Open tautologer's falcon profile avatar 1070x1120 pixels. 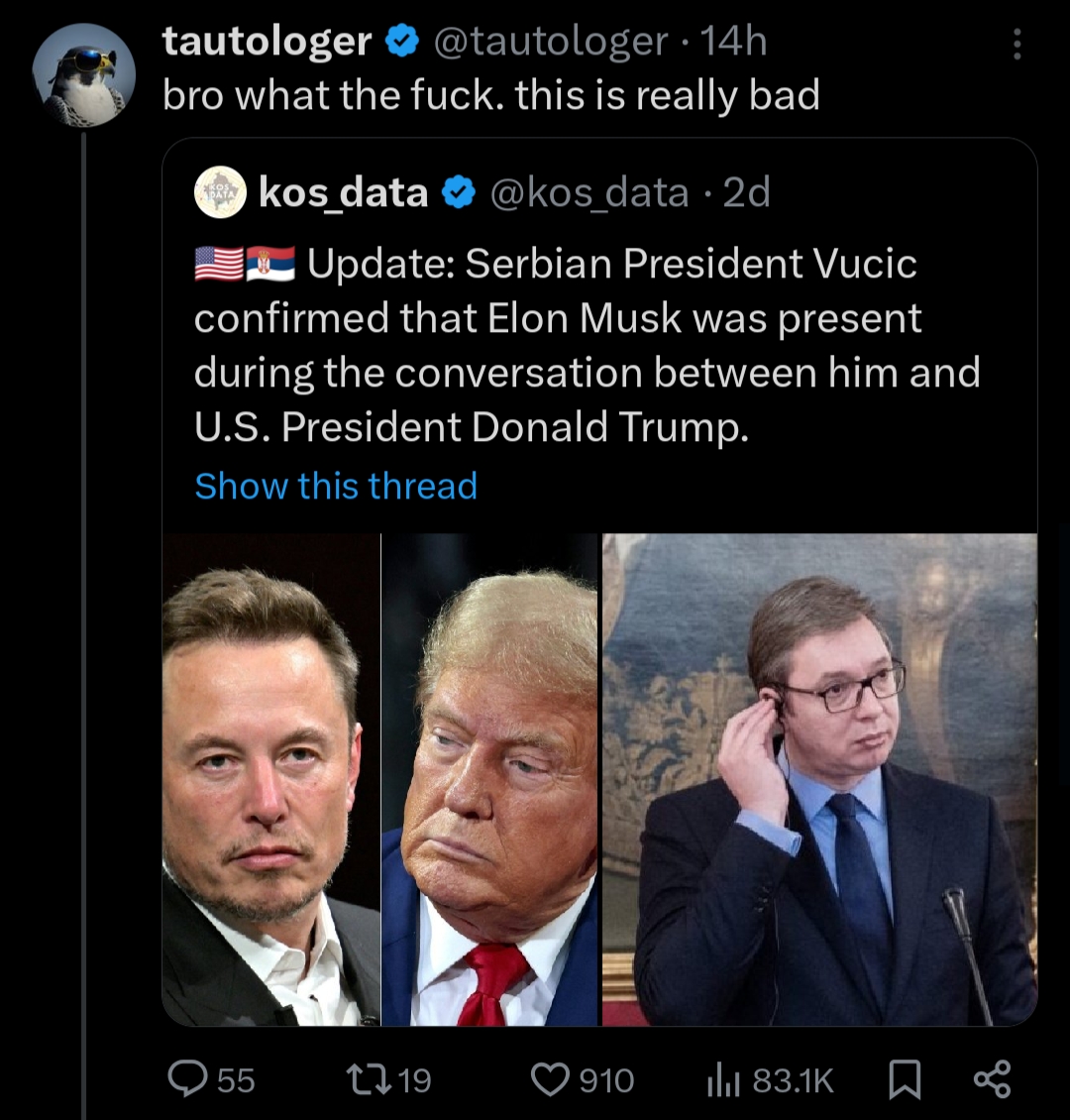point(83,75)
